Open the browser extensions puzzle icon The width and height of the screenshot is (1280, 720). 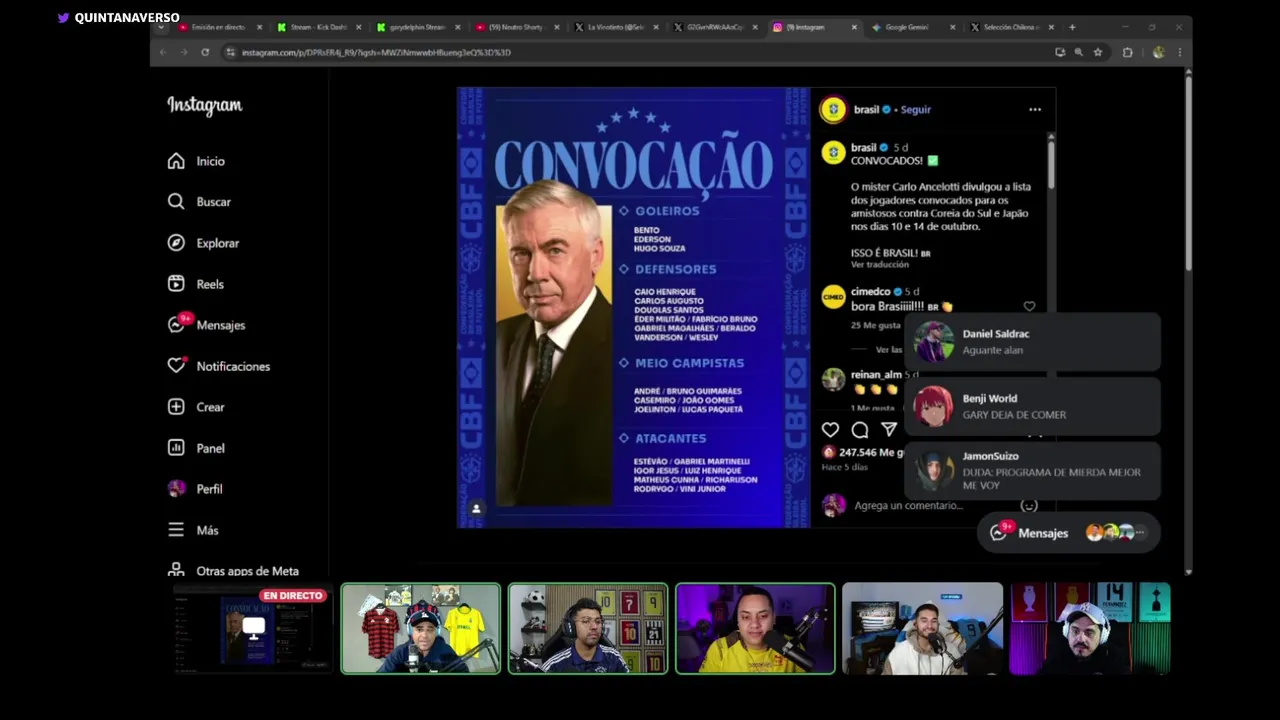pos(1128,52)
